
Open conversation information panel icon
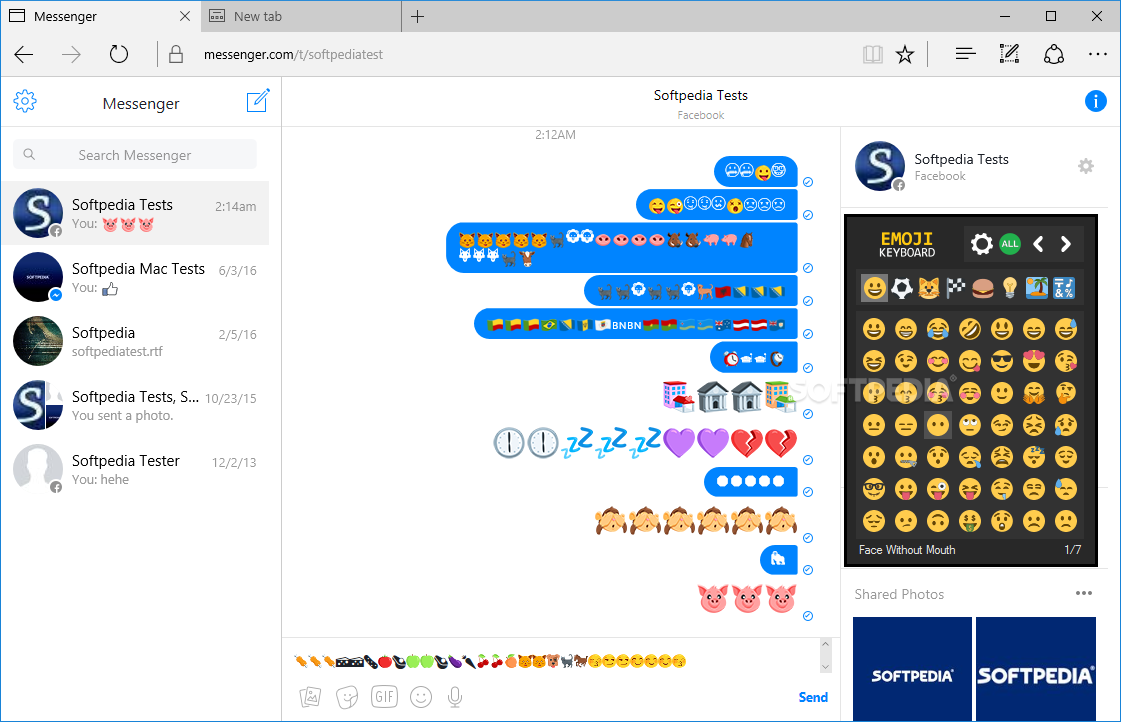(x=1095, y=101)
